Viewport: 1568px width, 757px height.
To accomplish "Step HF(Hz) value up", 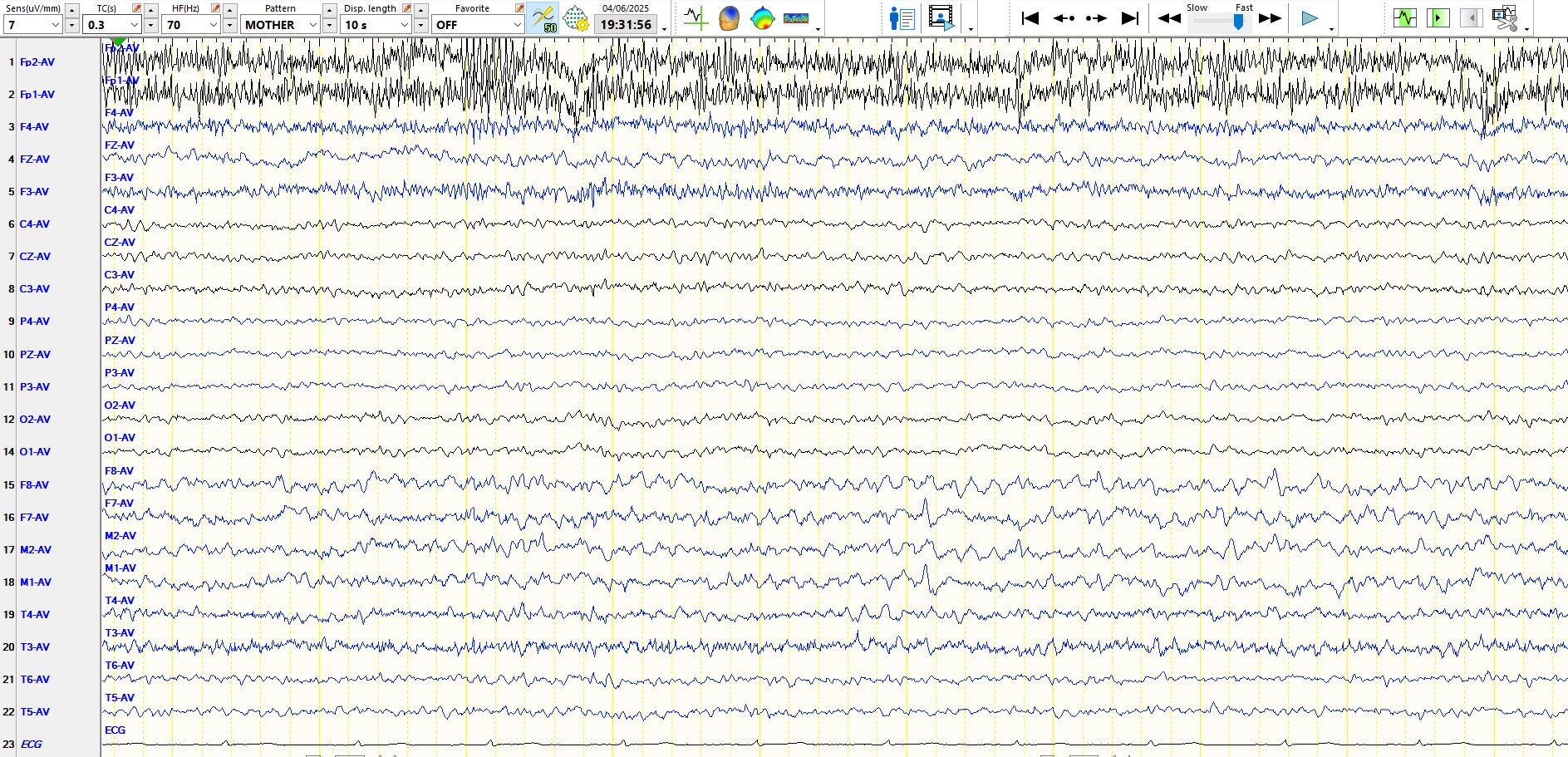I will pos(229,10).
